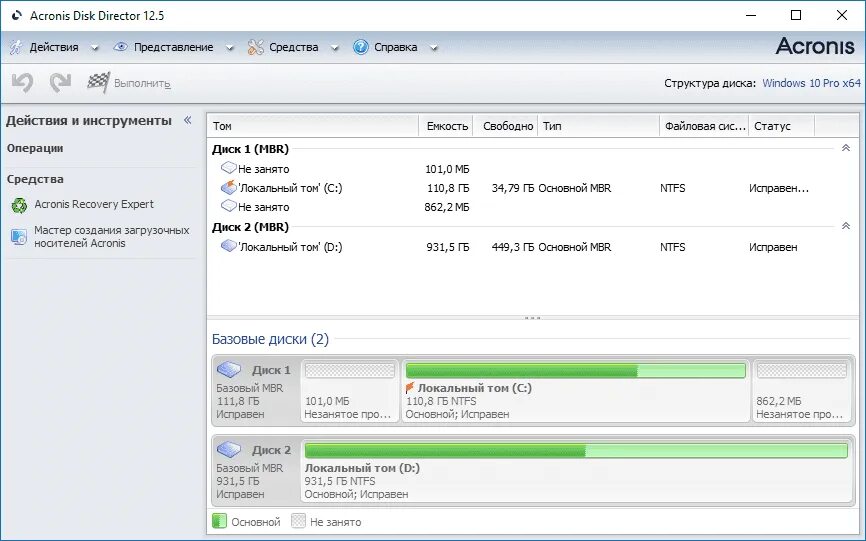The width and height of the screenshot is (866, 541).
Task: Click the volume icon of 'Локальный том' (C:)
Action: (x=228, y=188)
